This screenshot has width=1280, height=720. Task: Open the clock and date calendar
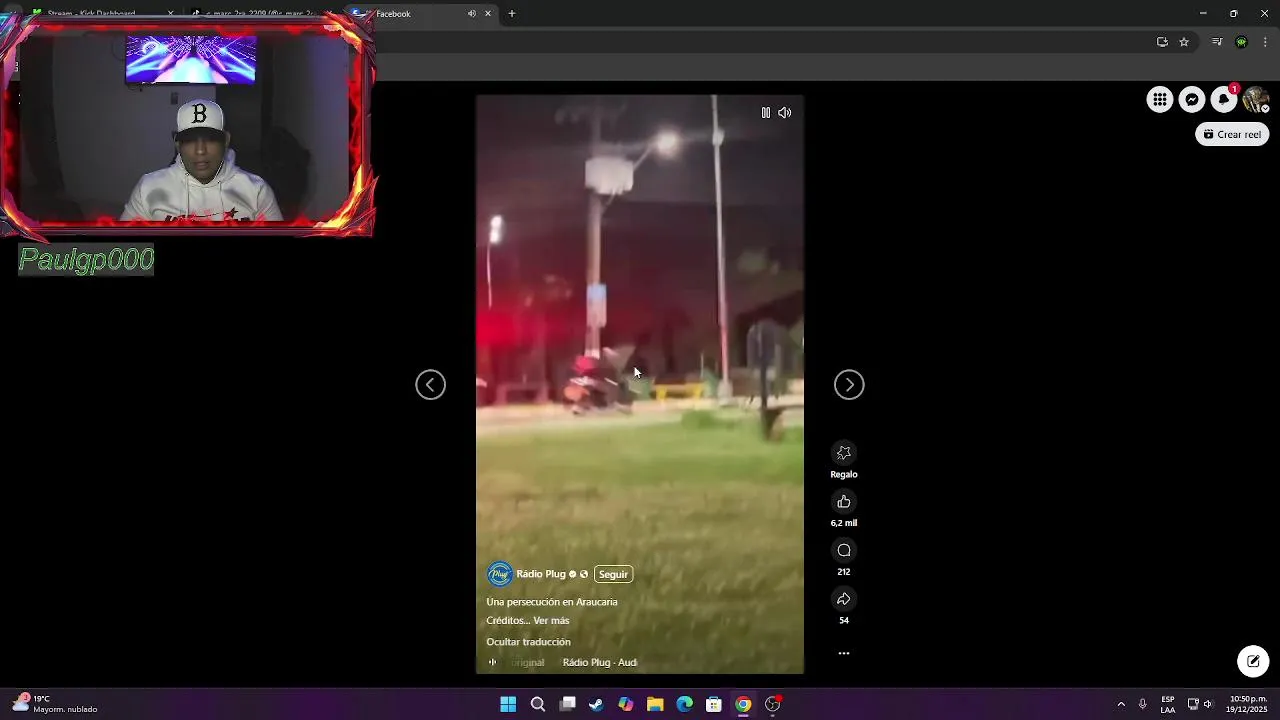(1248, 704)
